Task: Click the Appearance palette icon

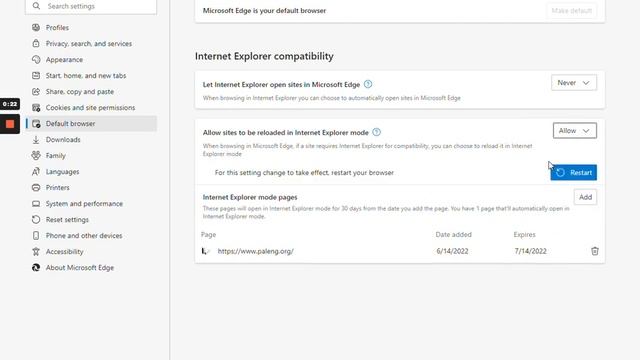Action: (x=36, y=60)
